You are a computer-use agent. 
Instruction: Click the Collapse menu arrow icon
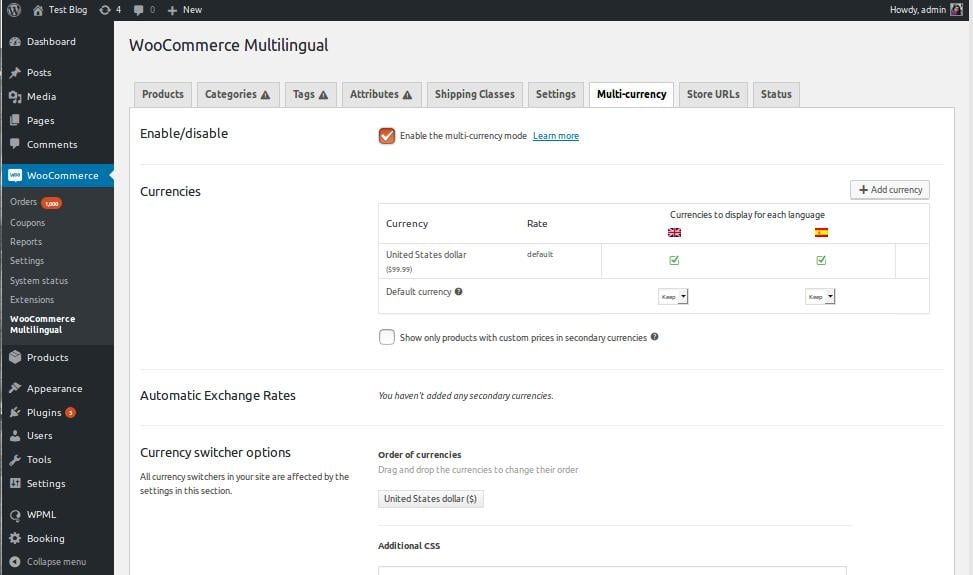[x=15, y=561]
